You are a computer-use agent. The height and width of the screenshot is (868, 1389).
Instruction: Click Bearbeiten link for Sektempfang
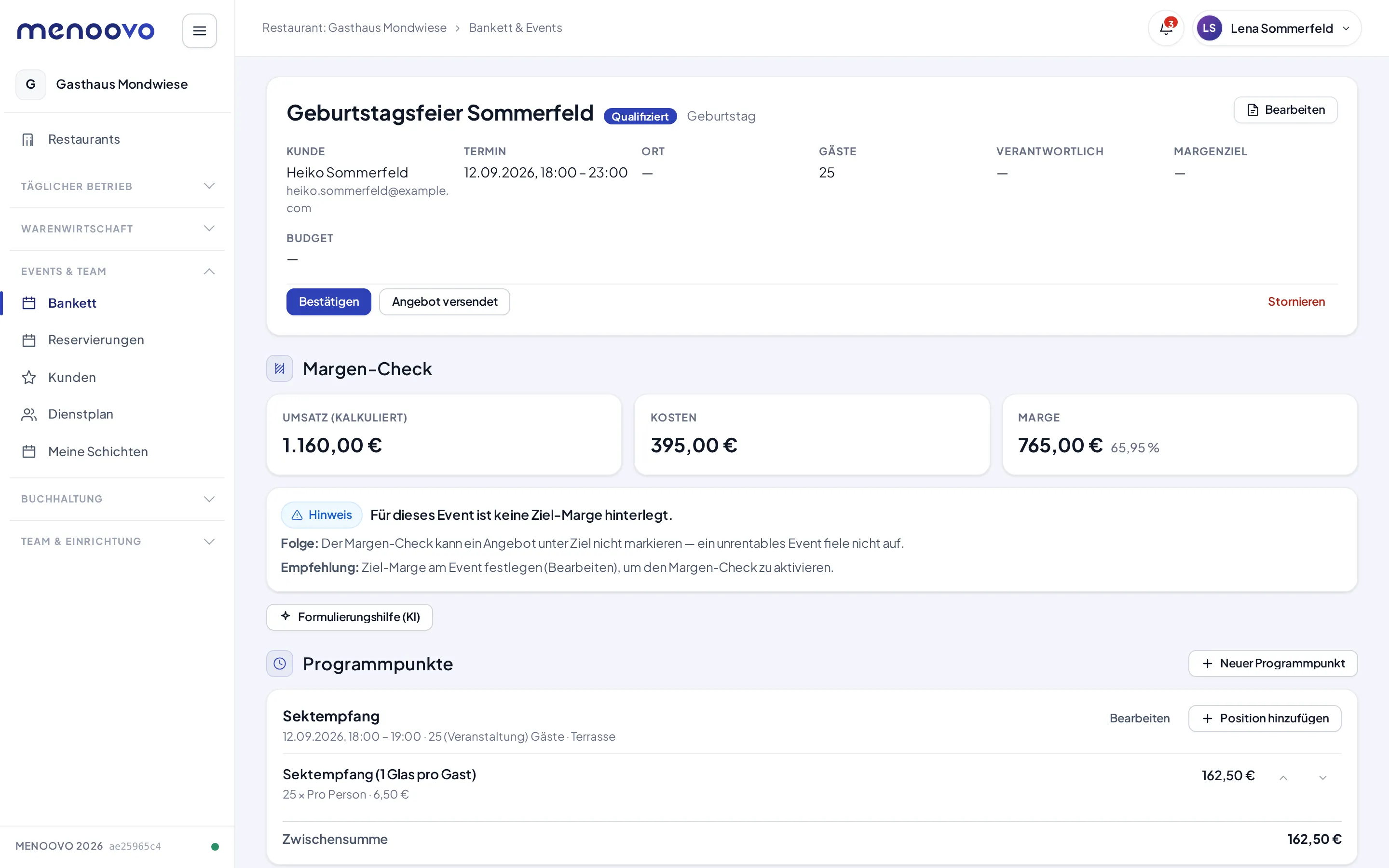pos(1139,719)
